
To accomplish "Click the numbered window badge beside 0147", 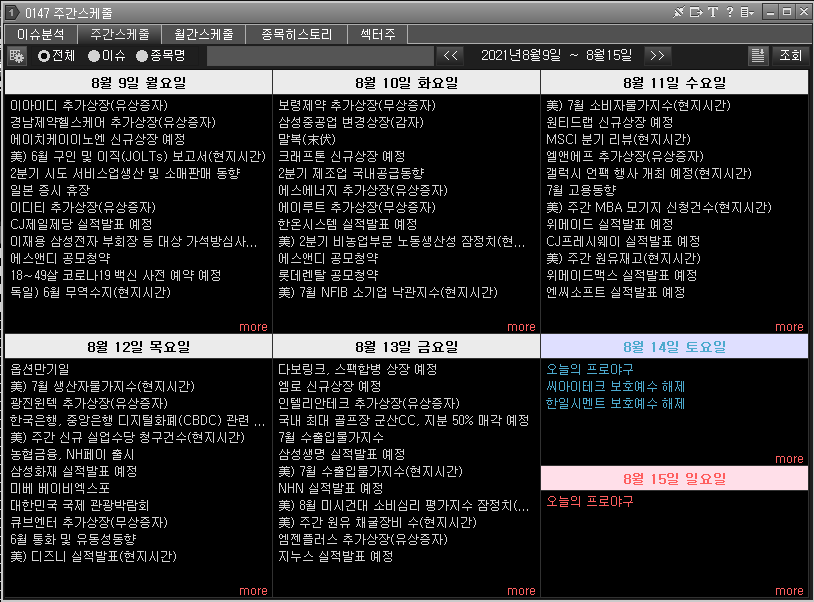I will pyautogui.click(x=12, y=12).
